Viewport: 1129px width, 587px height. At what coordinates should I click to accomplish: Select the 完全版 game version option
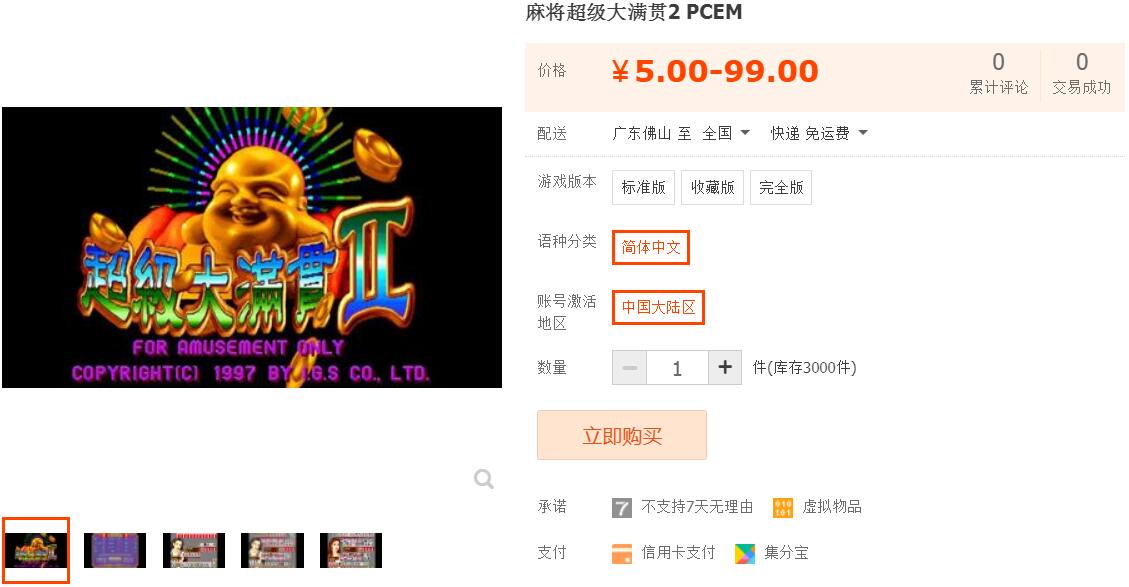click(781, 187)
